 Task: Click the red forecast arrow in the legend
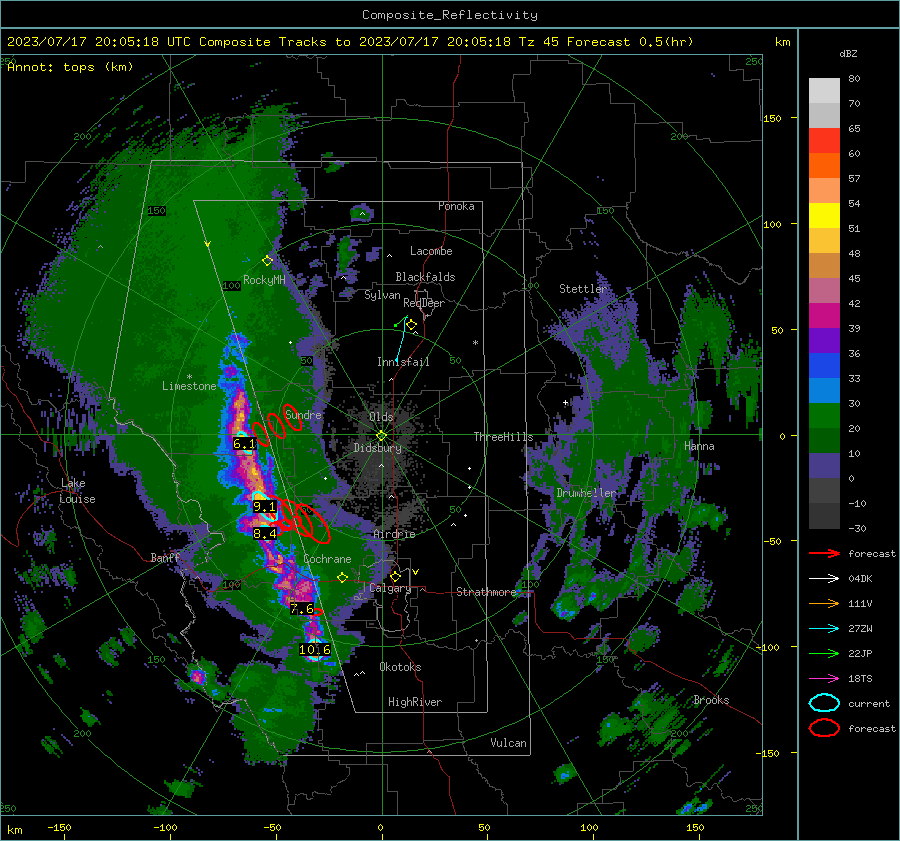(824, 553)
